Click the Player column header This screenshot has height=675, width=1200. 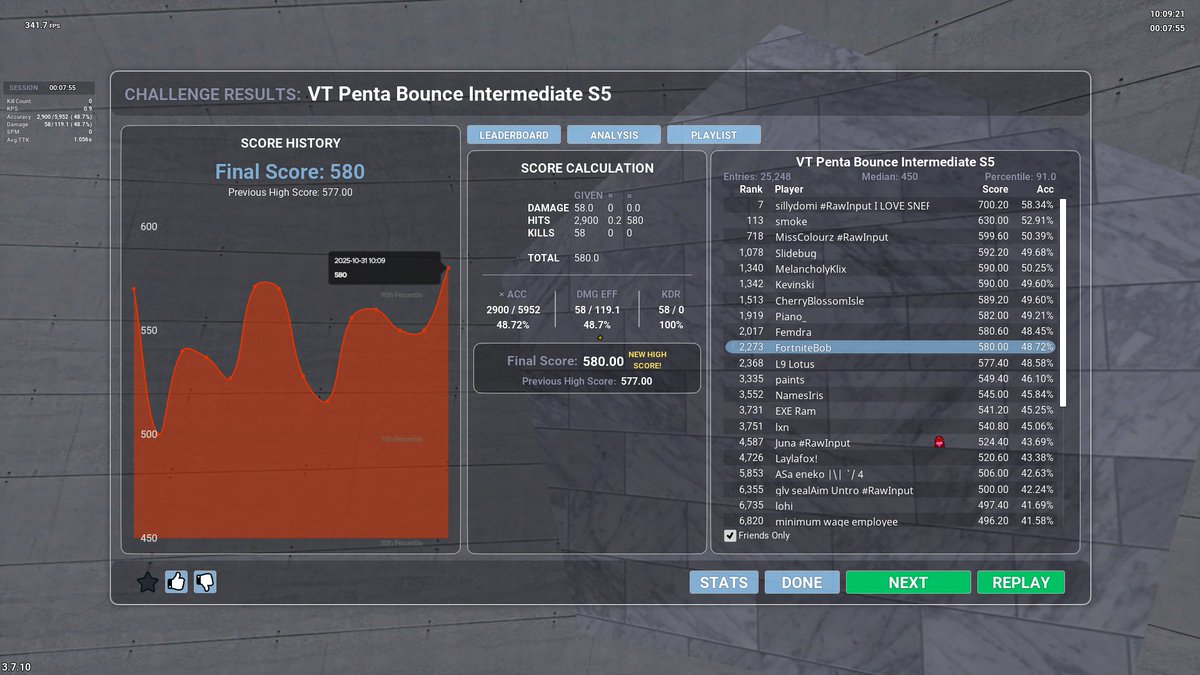[x=789, y=189]
